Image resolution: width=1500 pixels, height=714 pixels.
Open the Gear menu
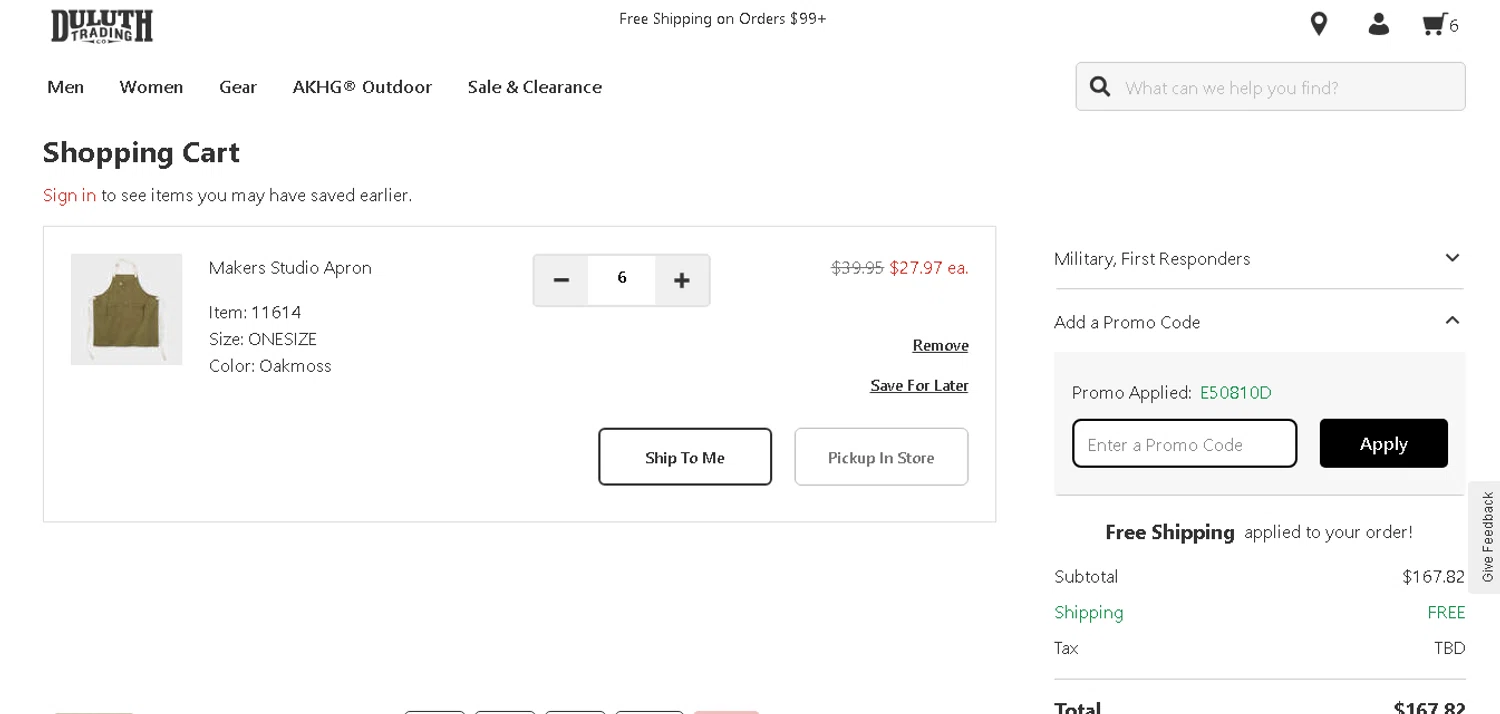point(238,87)
